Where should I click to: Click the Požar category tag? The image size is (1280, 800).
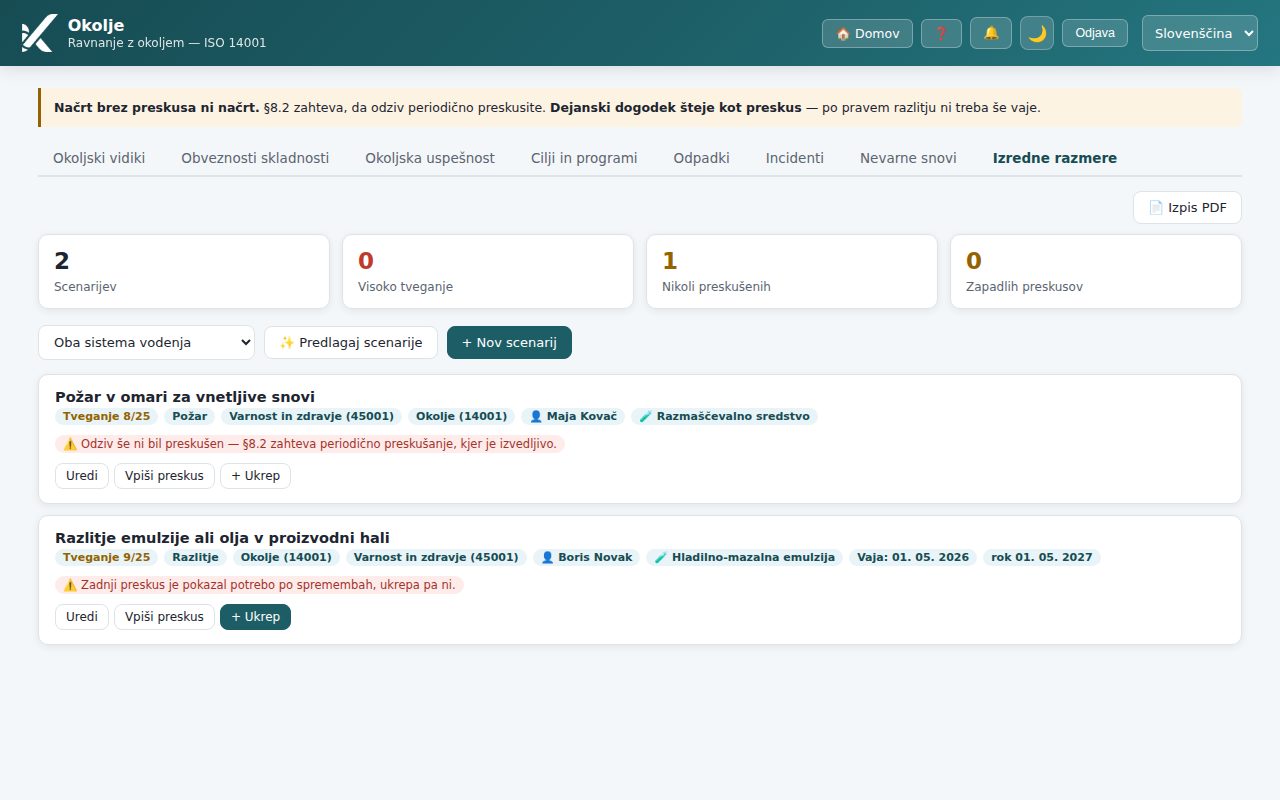point(190,416)
